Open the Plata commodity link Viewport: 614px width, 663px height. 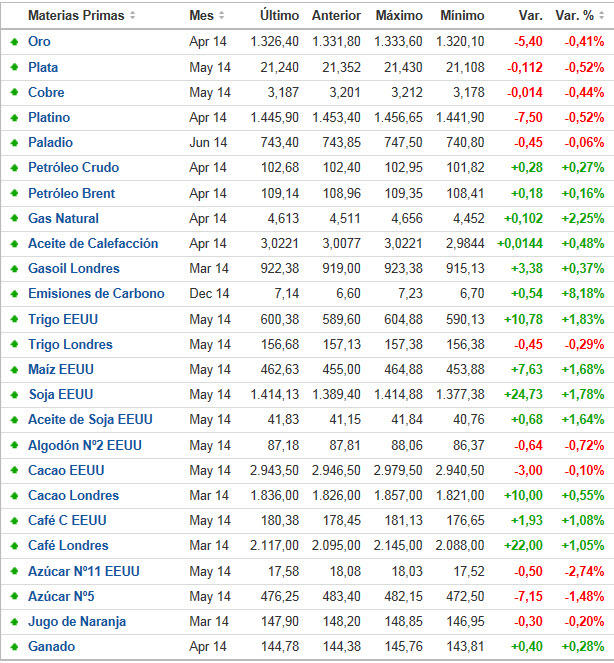(43, 67)
